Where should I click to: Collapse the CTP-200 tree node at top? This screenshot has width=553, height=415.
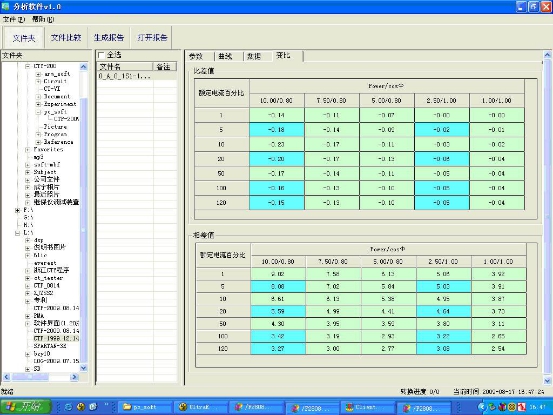pyautogui.click(x=28, y=66)
